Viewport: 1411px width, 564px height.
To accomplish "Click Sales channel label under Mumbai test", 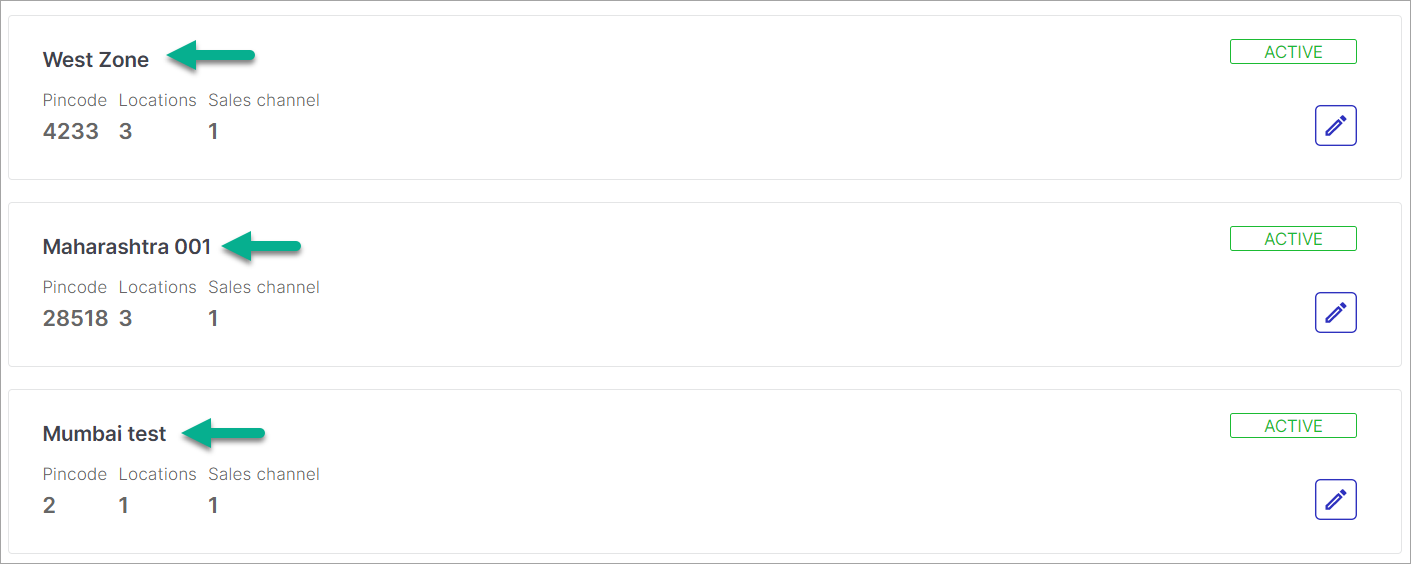I will coord(264,474).
